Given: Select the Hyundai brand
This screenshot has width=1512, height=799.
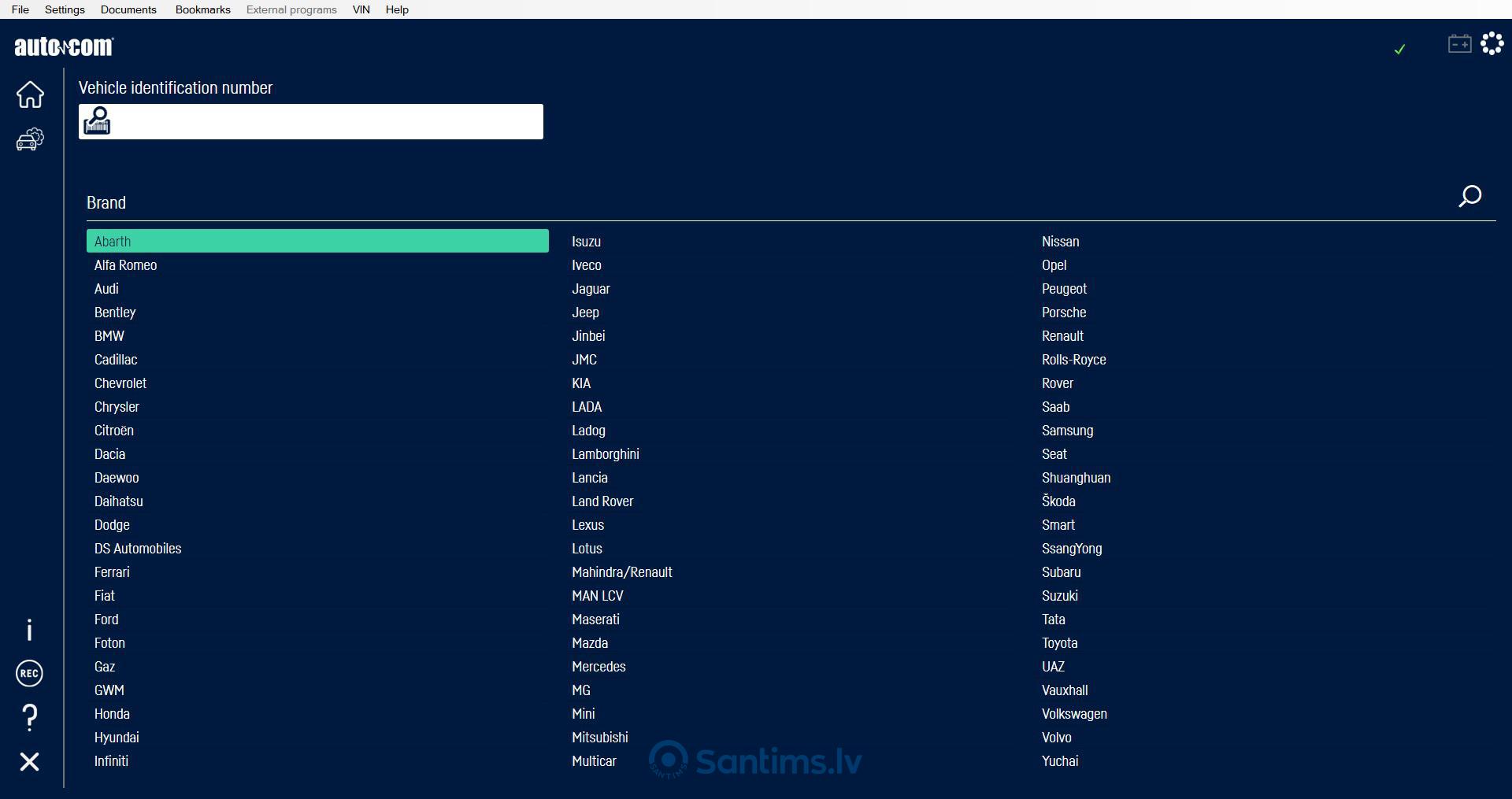Looking at the screenshot, I should point(117,738).
